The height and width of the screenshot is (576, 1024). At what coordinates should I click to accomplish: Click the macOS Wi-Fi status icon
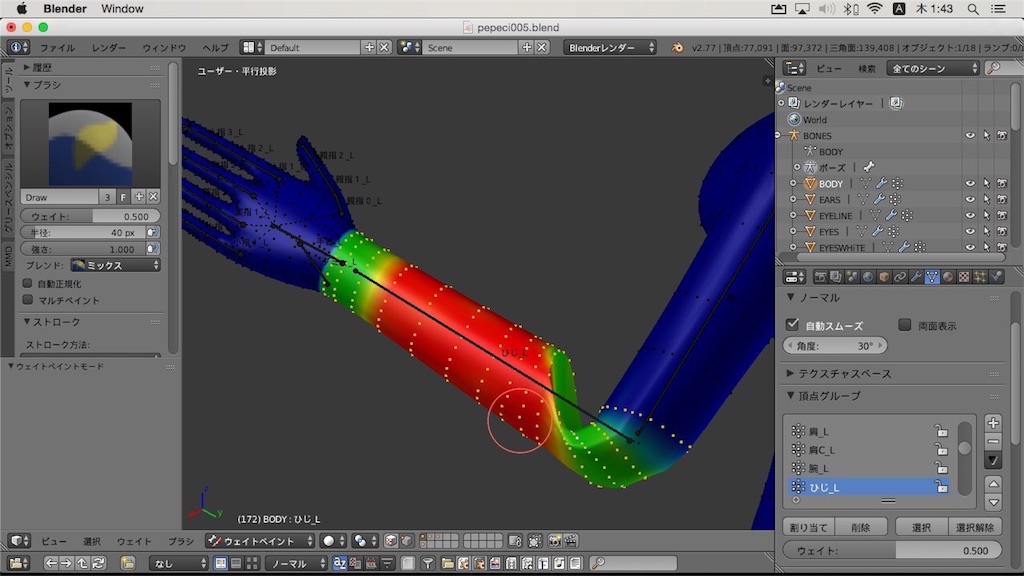coord(874,9)
